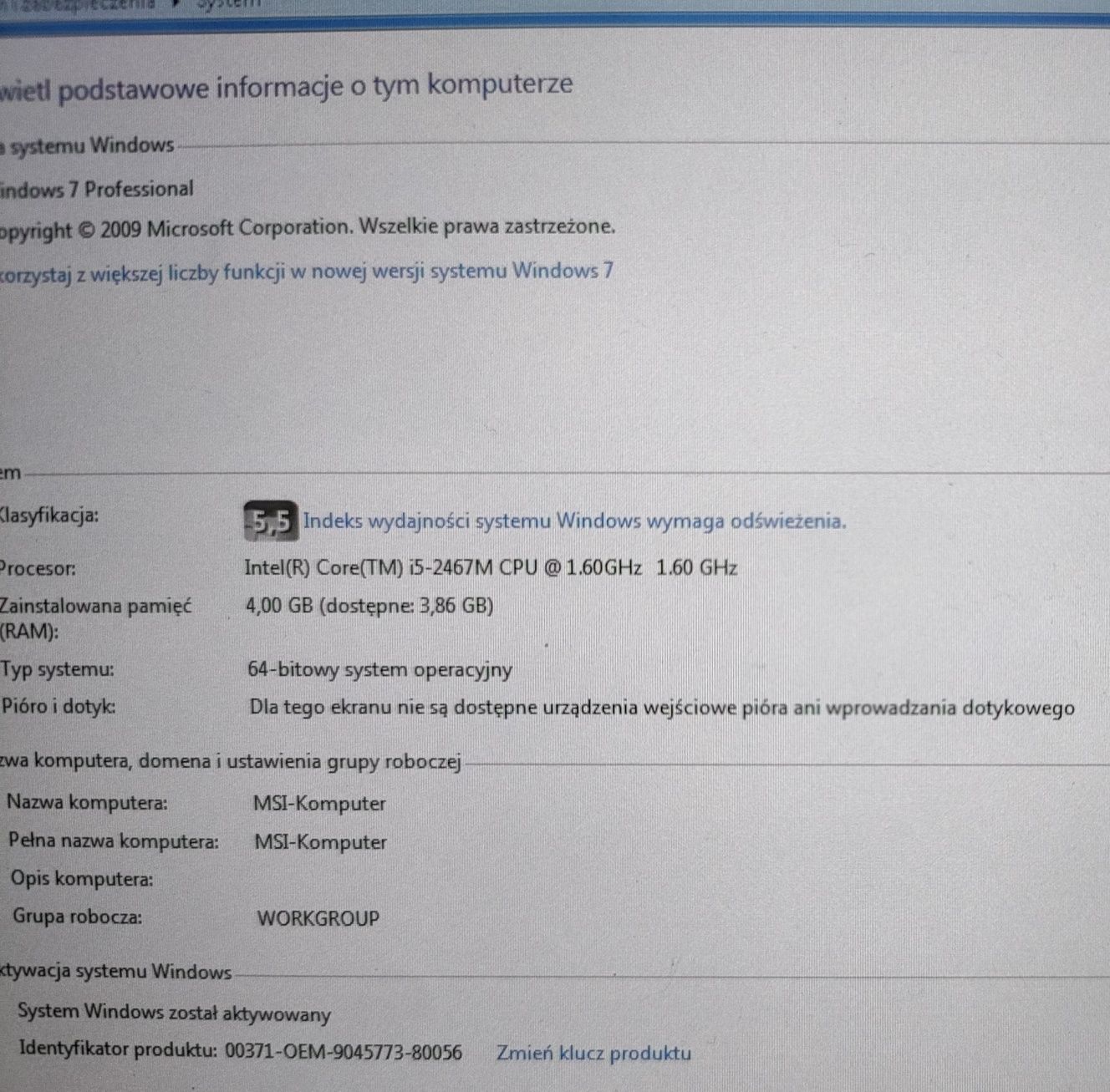Viewport: 1110px width, 1092px height.
Task: Click the Microsoft Corporation copyright line
Action: pyautogui.click(x=308, y=227)
